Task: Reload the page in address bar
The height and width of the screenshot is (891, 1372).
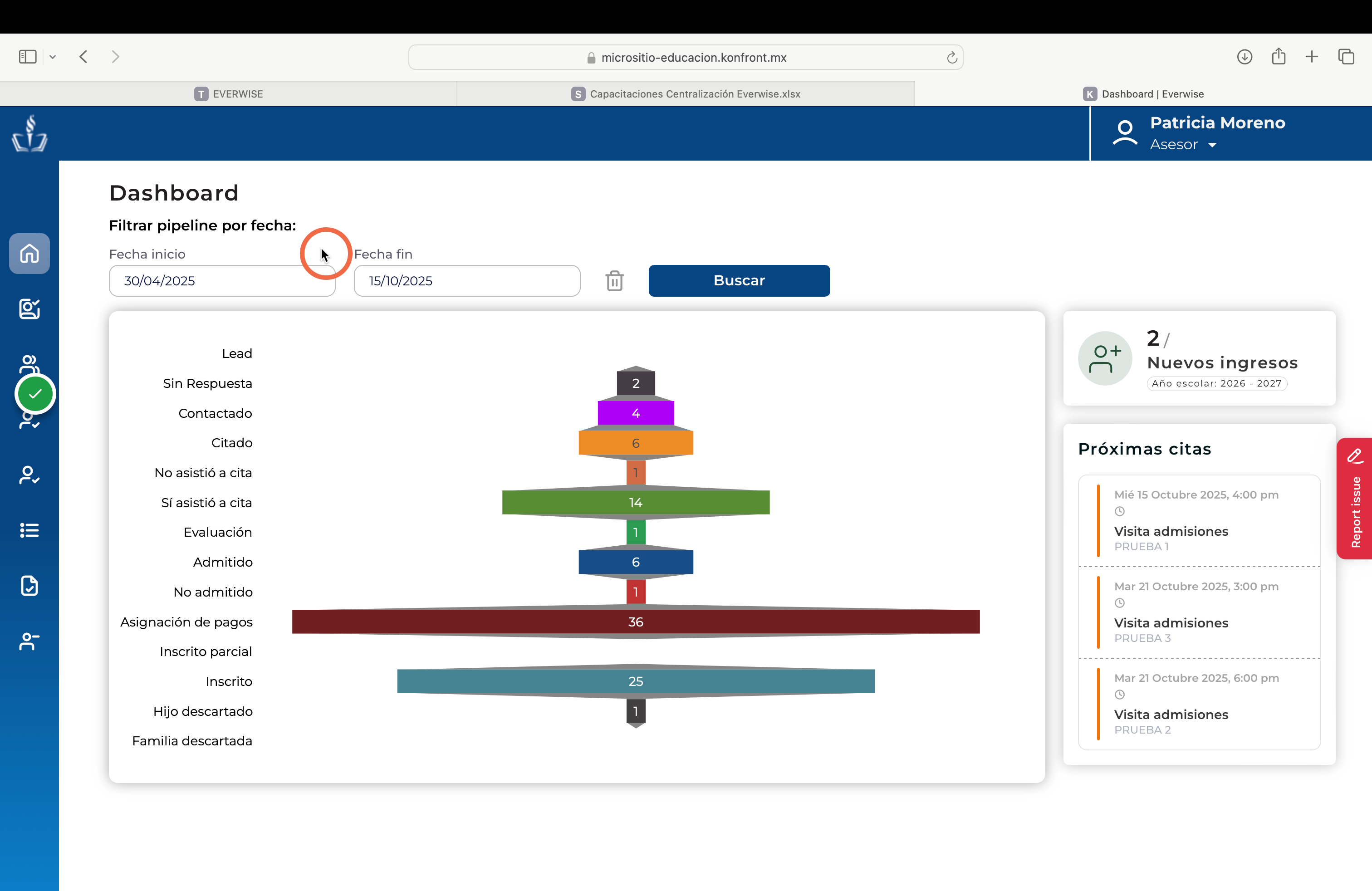Action: coord(952,57)
